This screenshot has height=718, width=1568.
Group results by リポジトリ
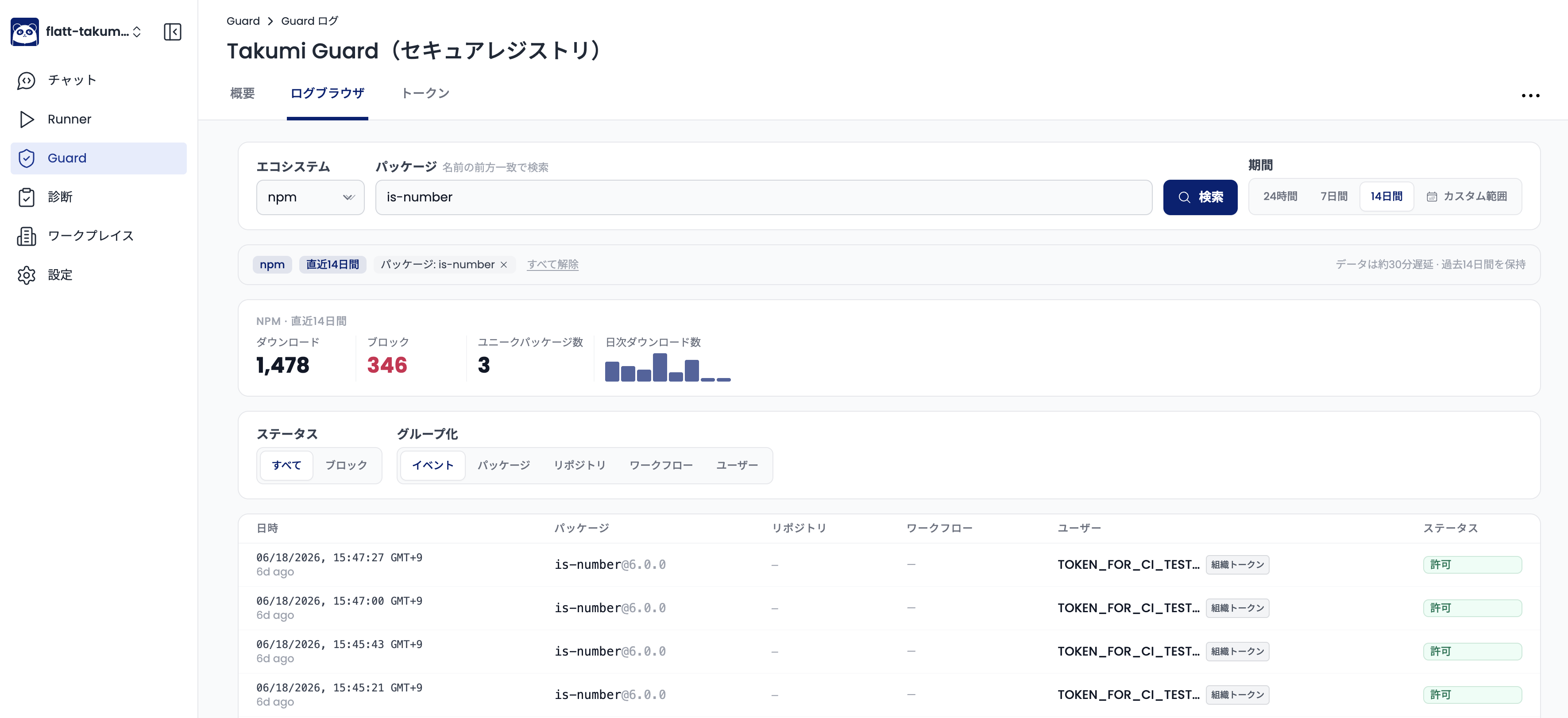pyautogui.click(x=579, y=466)
